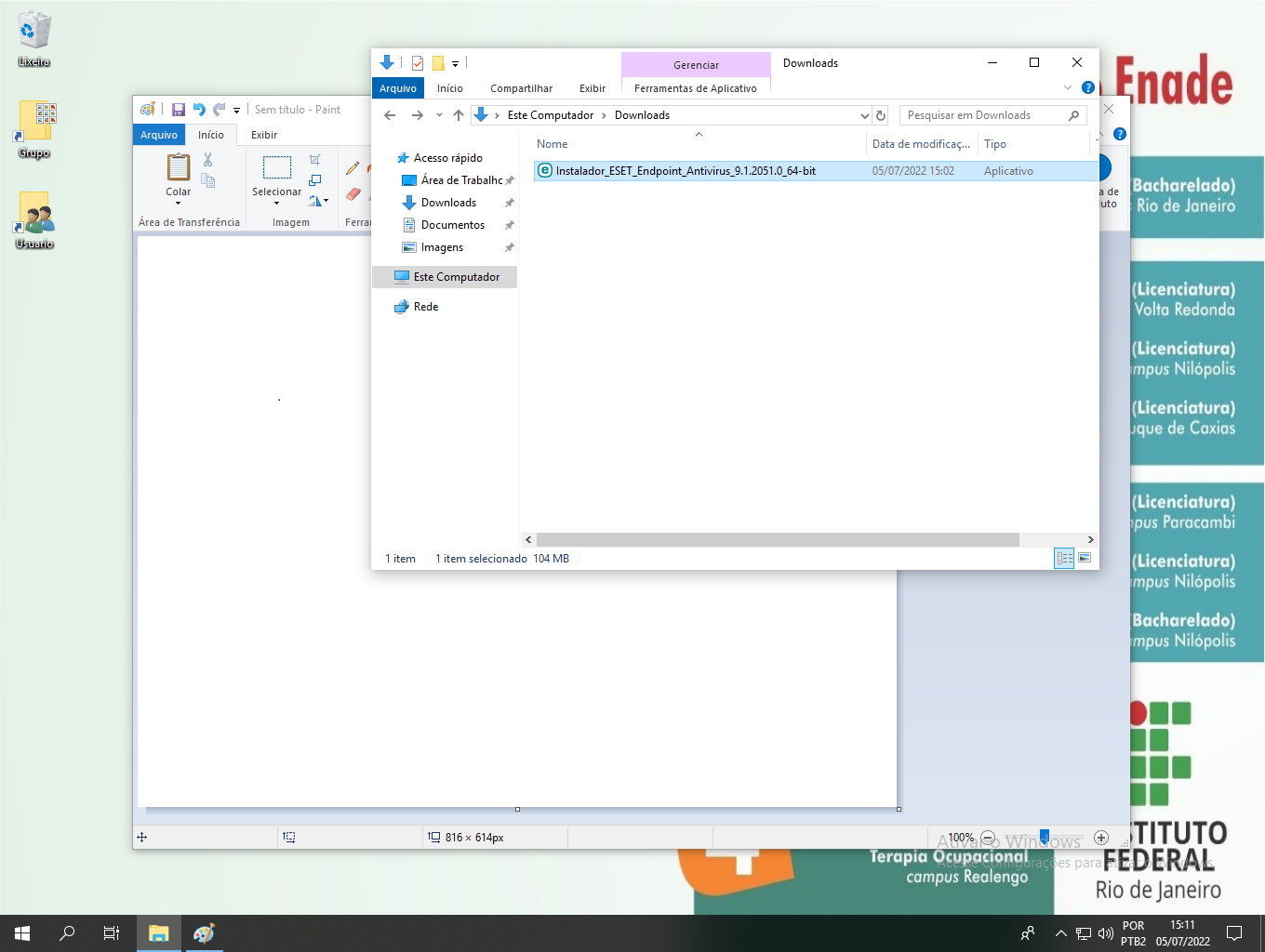
Task: Open Paint's quick access toolbar customization arrow
Action: pyautogui.click(x=236, y=110)
